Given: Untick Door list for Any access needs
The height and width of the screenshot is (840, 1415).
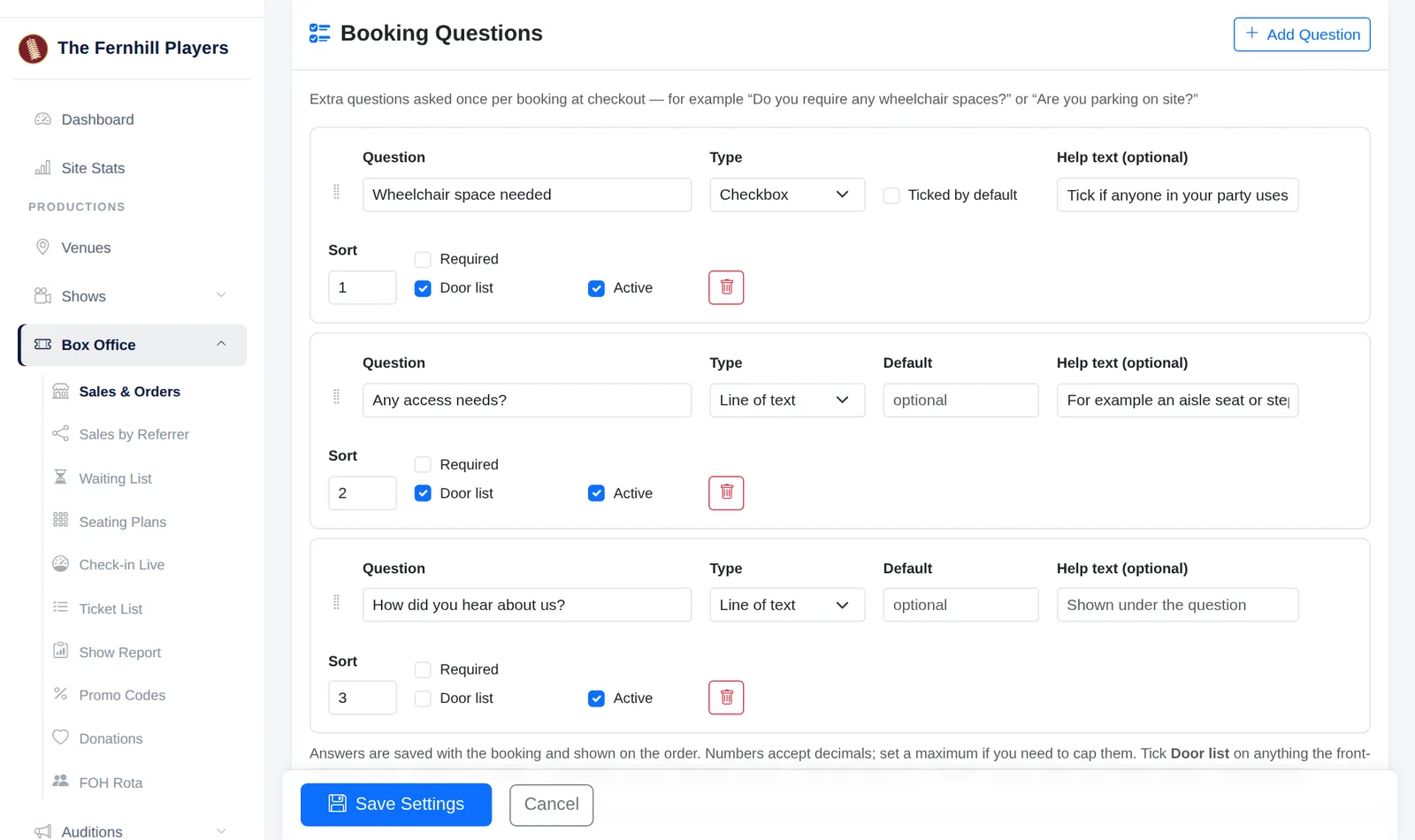Looking at the screenshot, I should click(423, 493).
